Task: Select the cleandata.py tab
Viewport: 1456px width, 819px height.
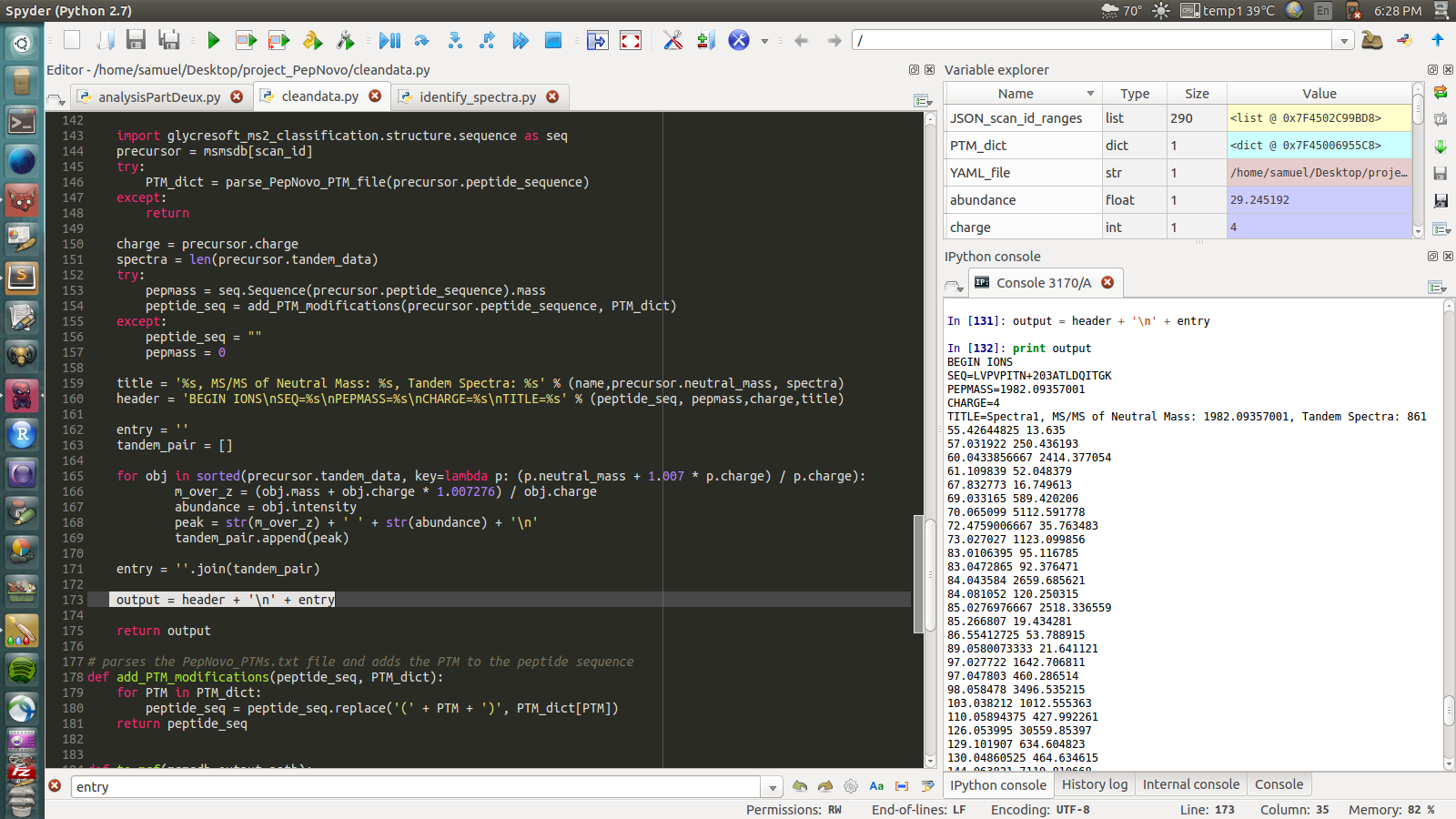Action: pyautogui.click(x=320, y=96)
